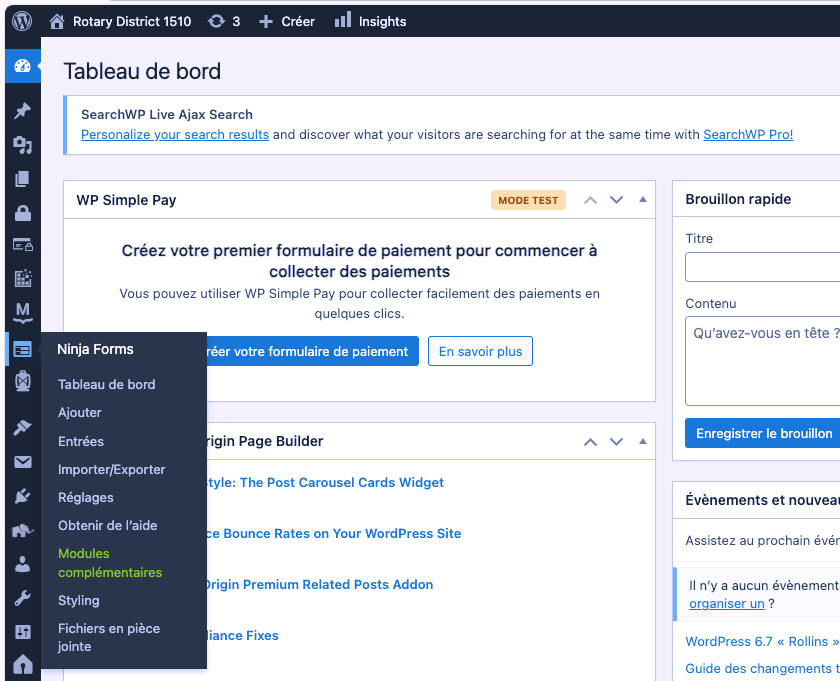Collapse the WP Simple Pay panel triangle
Screen dimensions: 840x681
coord(643,200)
